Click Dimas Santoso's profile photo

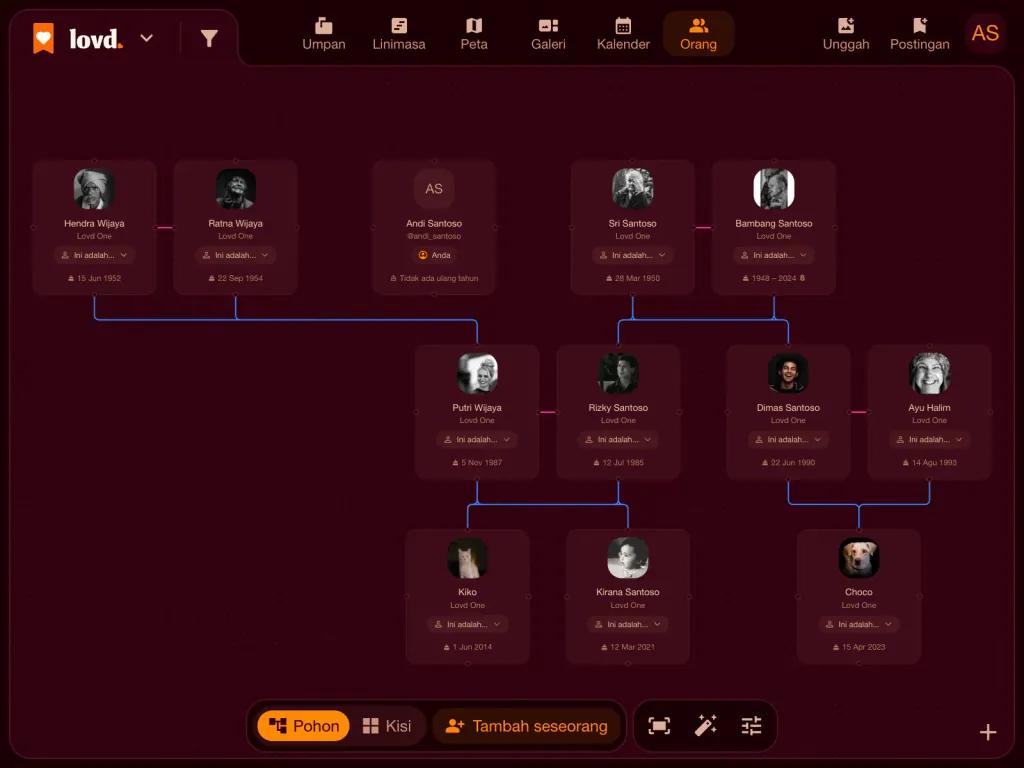[x=788, y=374]
